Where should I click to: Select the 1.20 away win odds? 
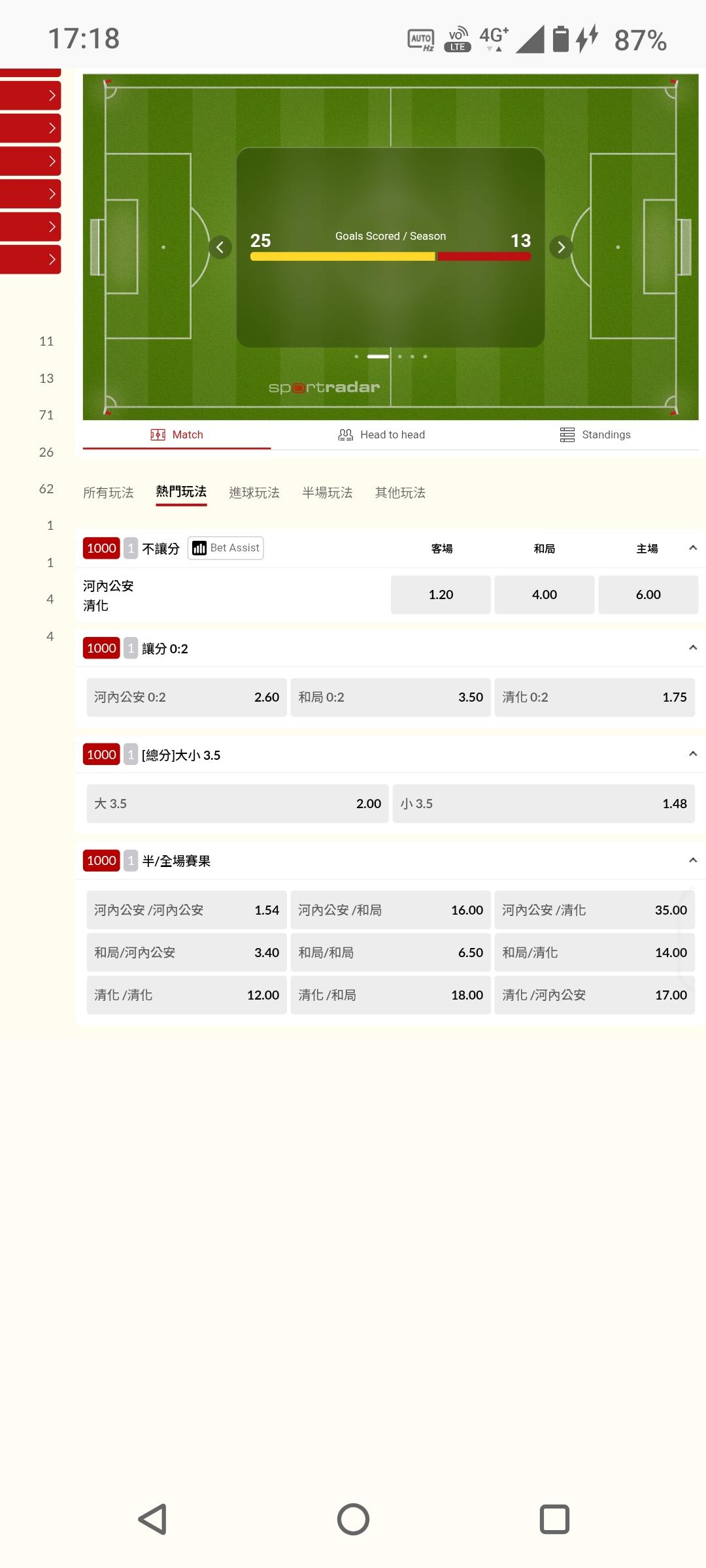pyautogui.click(x=441, y=595)
